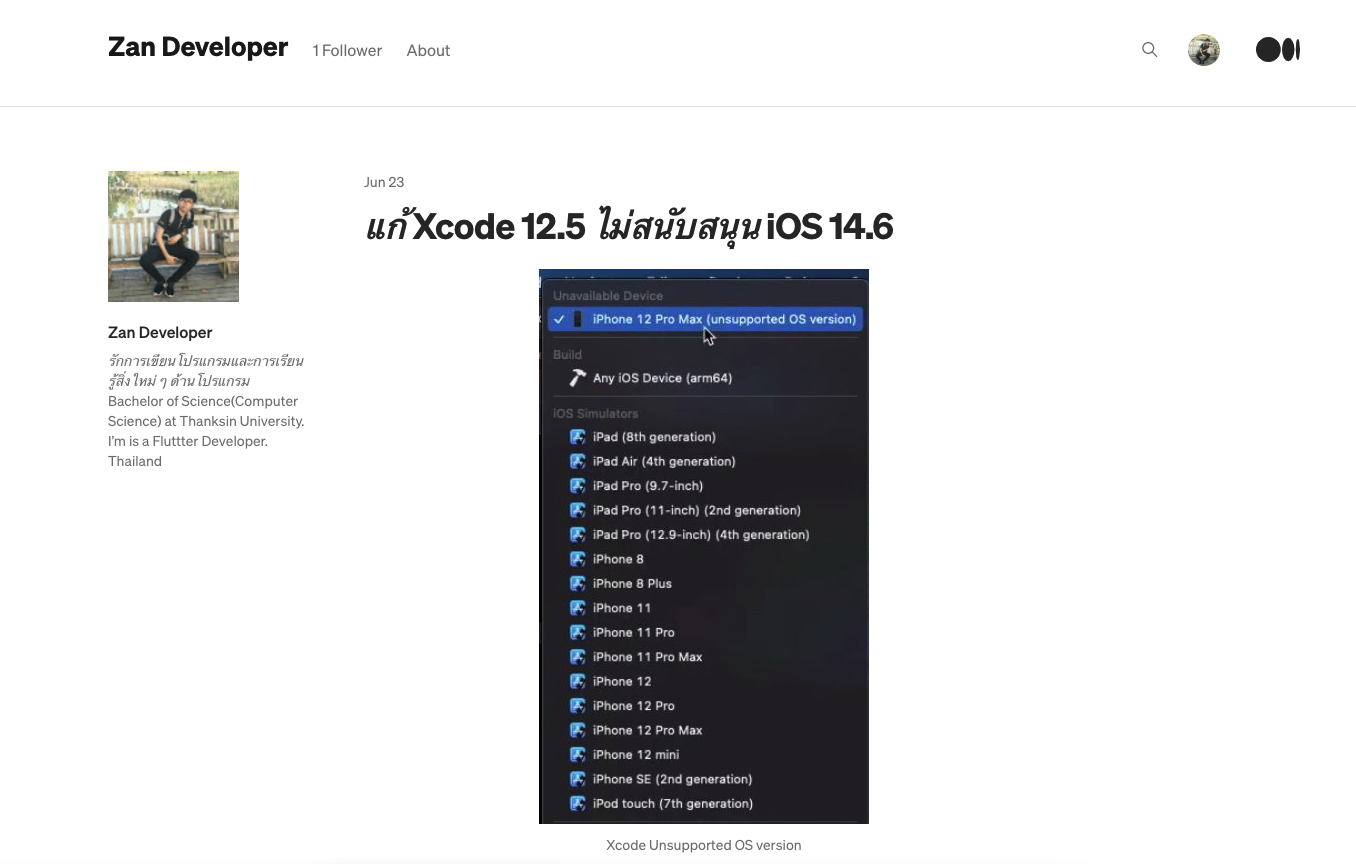Click the Zan Developer author name

160,332
